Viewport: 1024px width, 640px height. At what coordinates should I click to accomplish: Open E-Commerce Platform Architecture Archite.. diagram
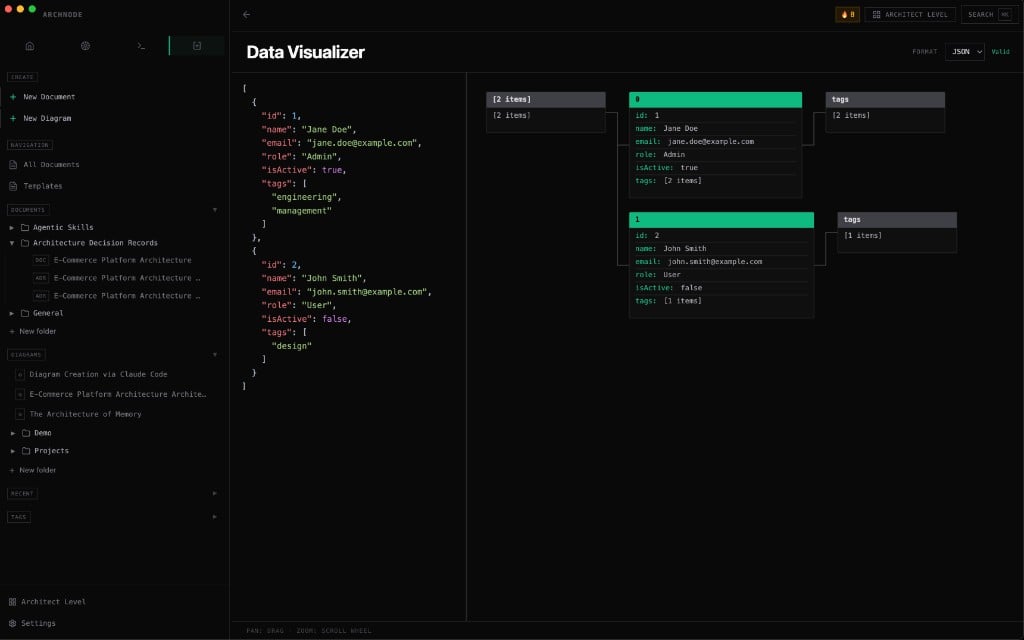pos(118,394)
